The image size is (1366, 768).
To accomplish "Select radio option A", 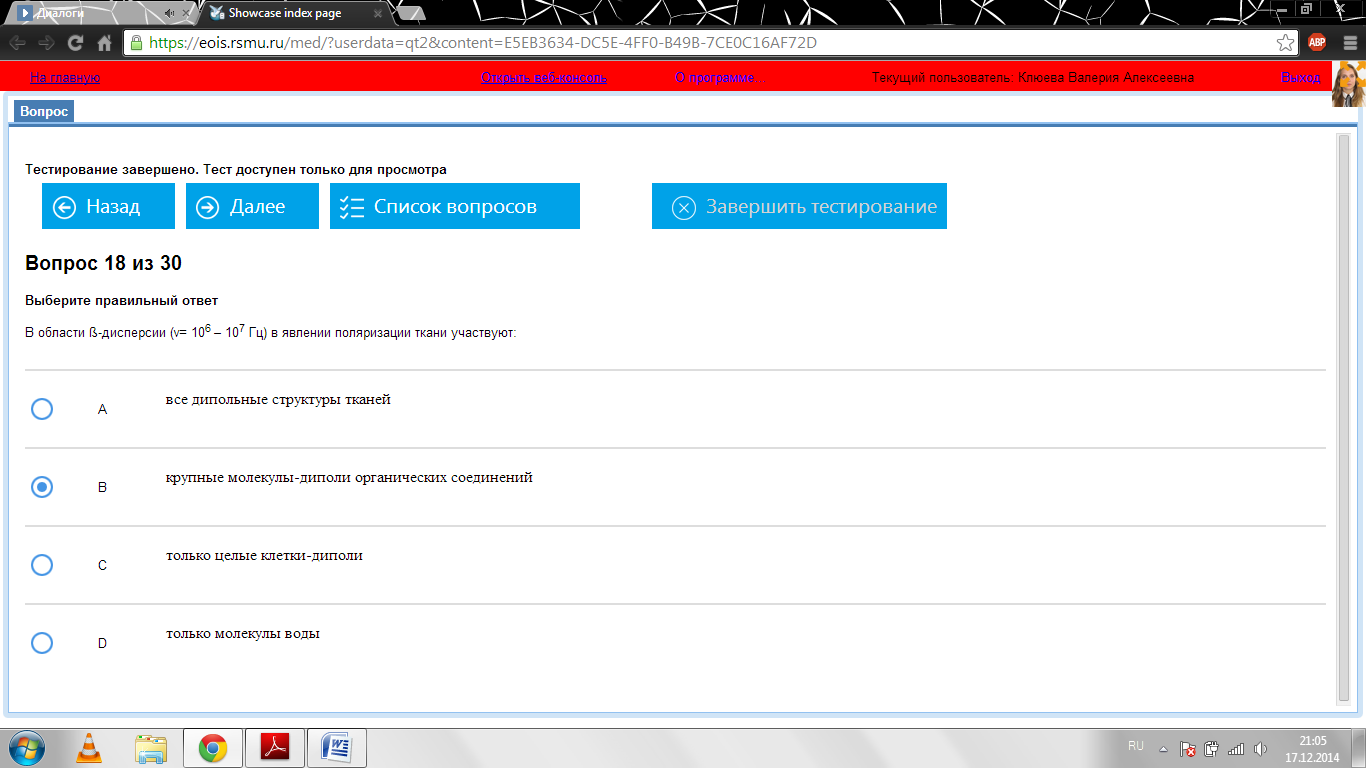I will coord(42,409).
